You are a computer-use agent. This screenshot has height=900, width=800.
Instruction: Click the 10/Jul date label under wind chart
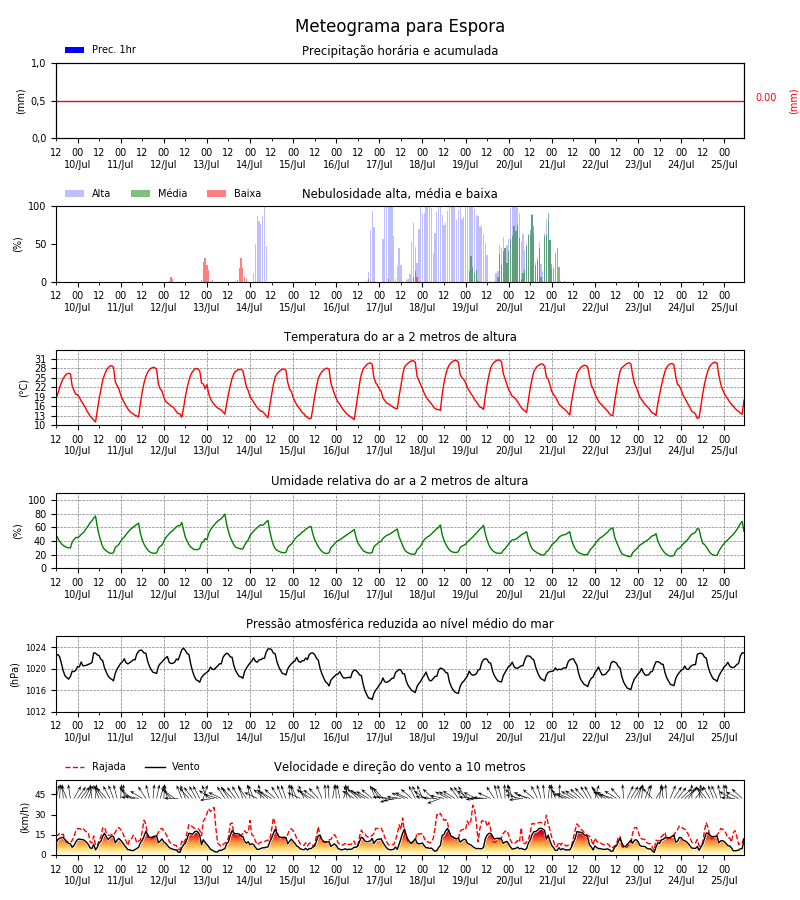point(77,880)
